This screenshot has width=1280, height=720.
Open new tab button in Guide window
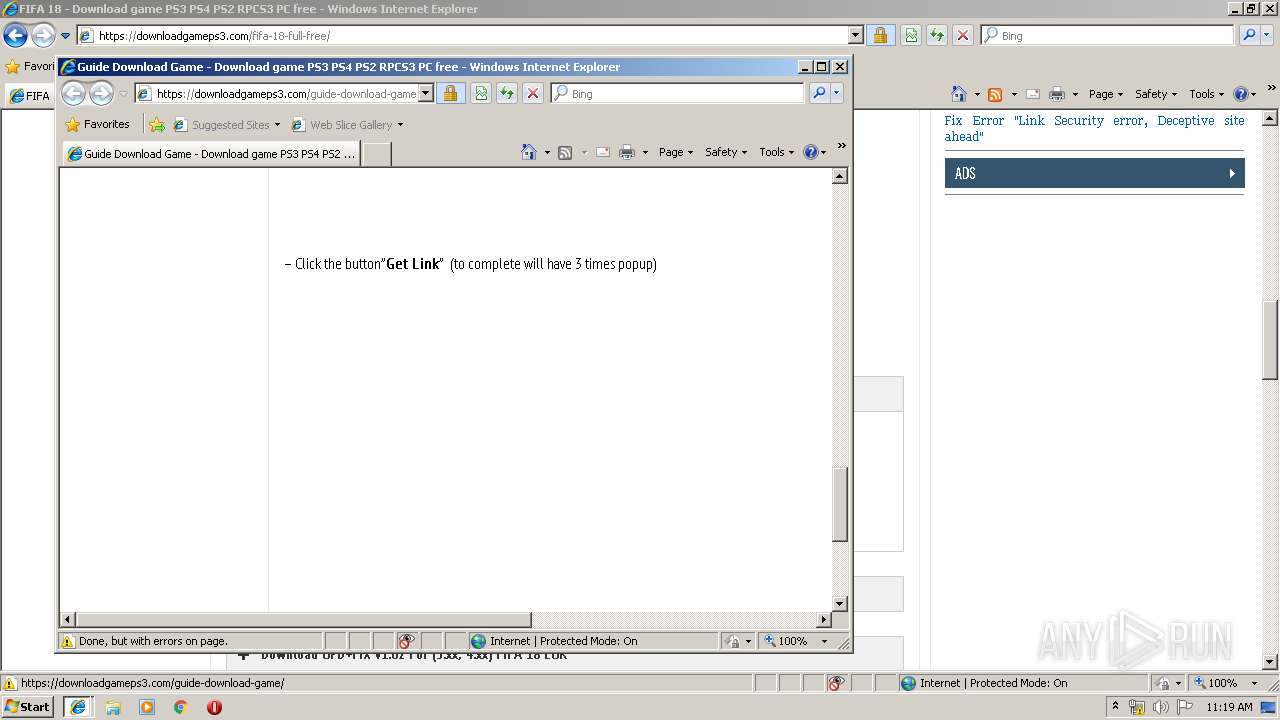(376, 154)
